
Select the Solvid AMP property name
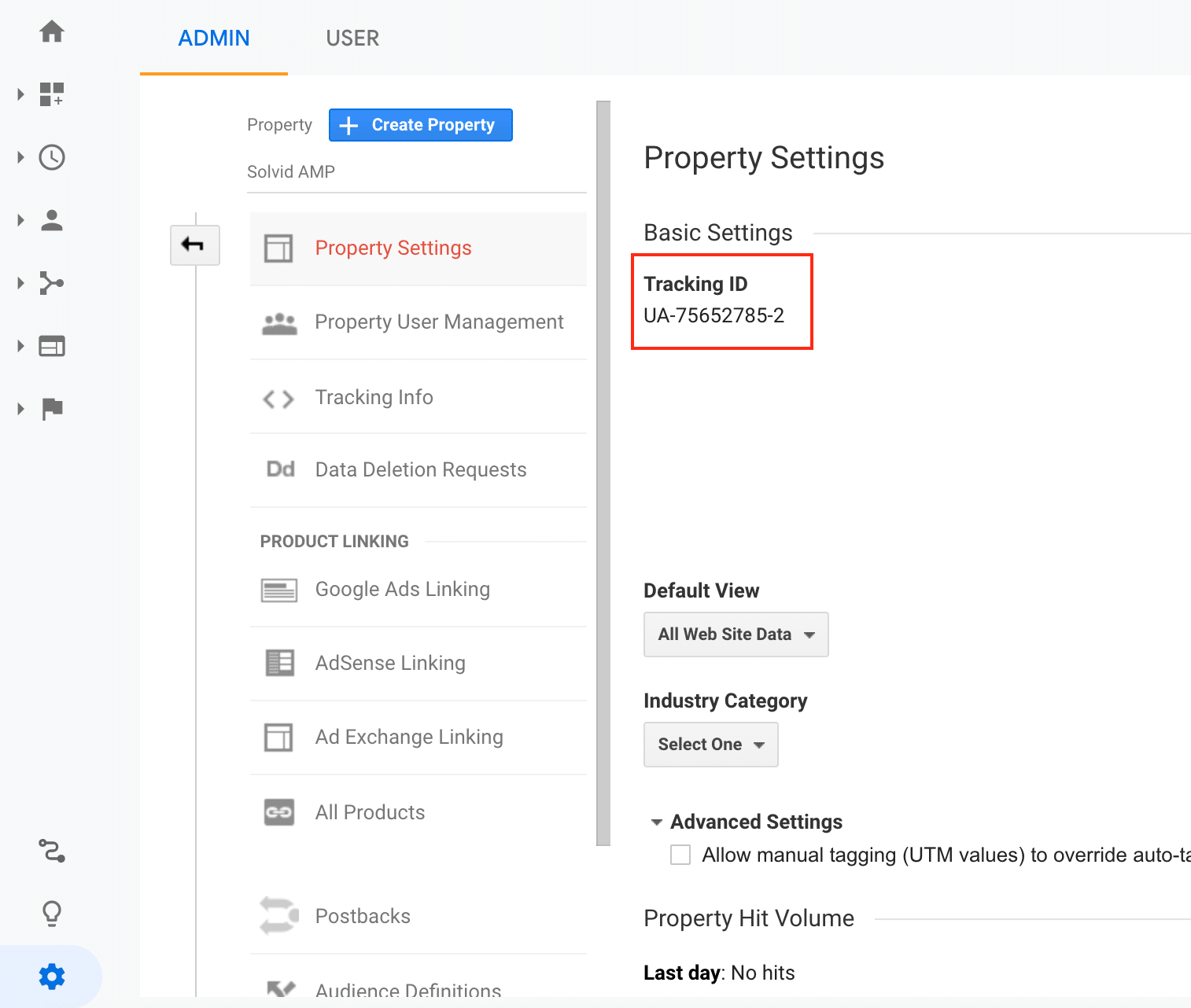pyautogui.click(x=291, y=171)
